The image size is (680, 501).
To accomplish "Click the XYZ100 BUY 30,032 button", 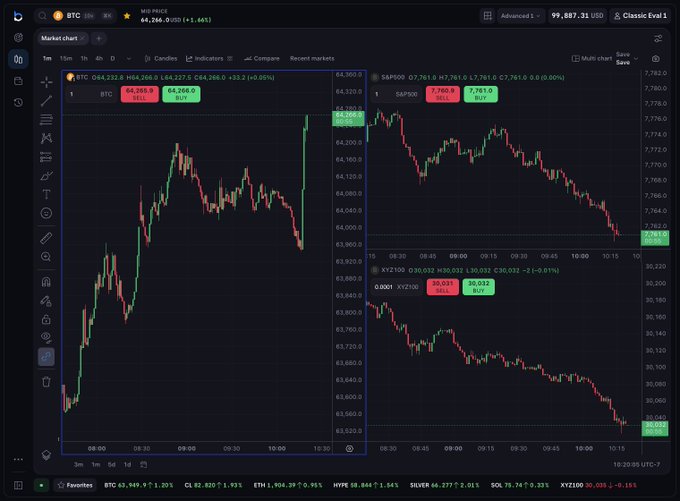I will tap(478, 287).
